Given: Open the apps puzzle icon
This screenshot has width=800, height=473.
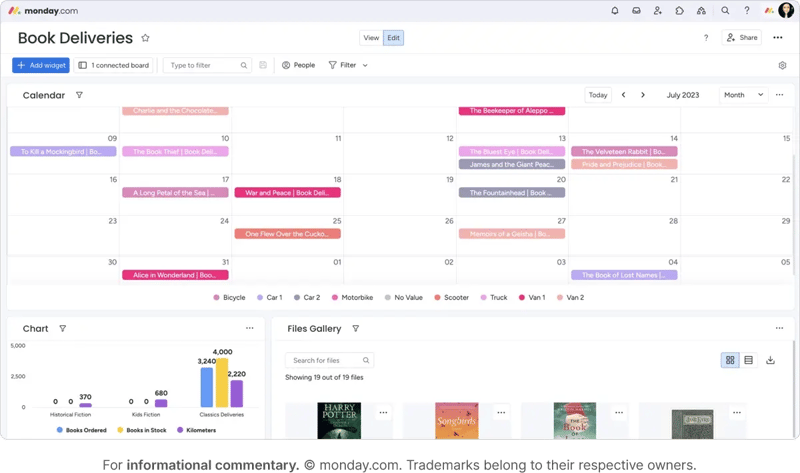Looking at the screenshot, I should [679, 10].
